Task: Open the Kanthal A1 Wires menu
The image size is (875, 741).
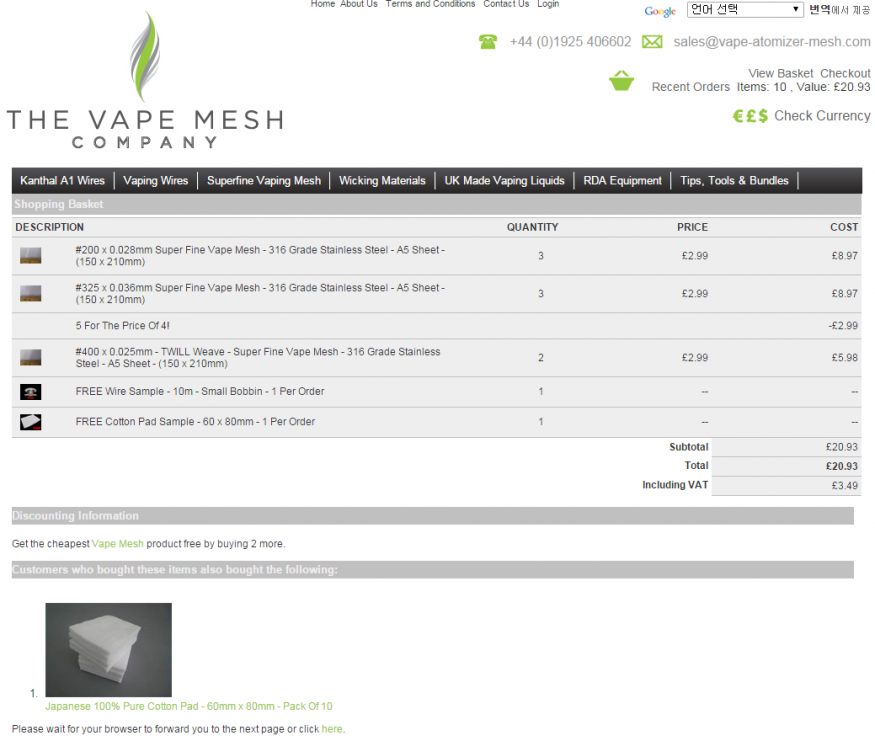Action: pos(62,181)
